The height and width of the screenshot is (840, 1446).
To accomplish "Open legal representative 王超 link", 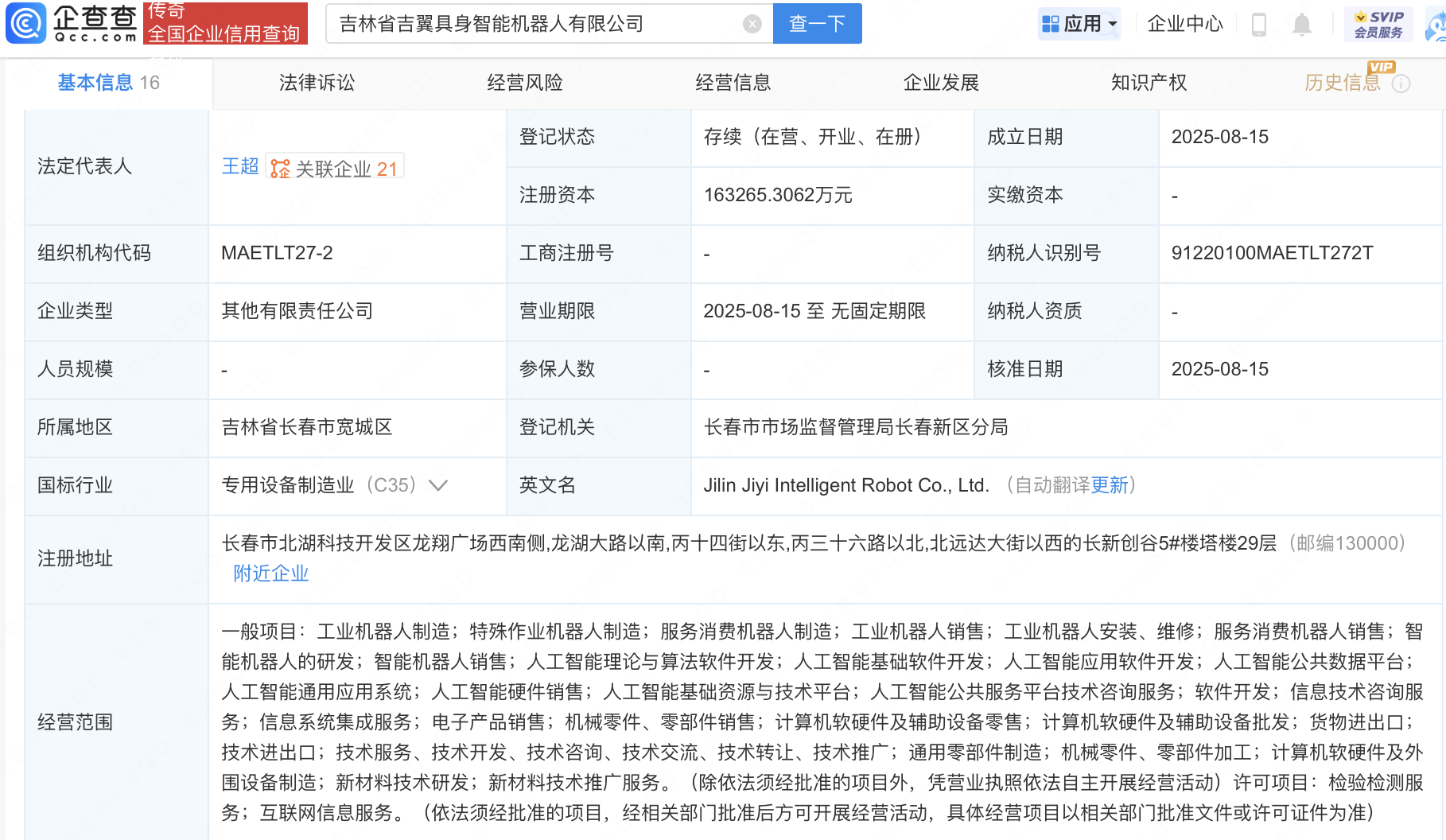I will pos(240,166).
